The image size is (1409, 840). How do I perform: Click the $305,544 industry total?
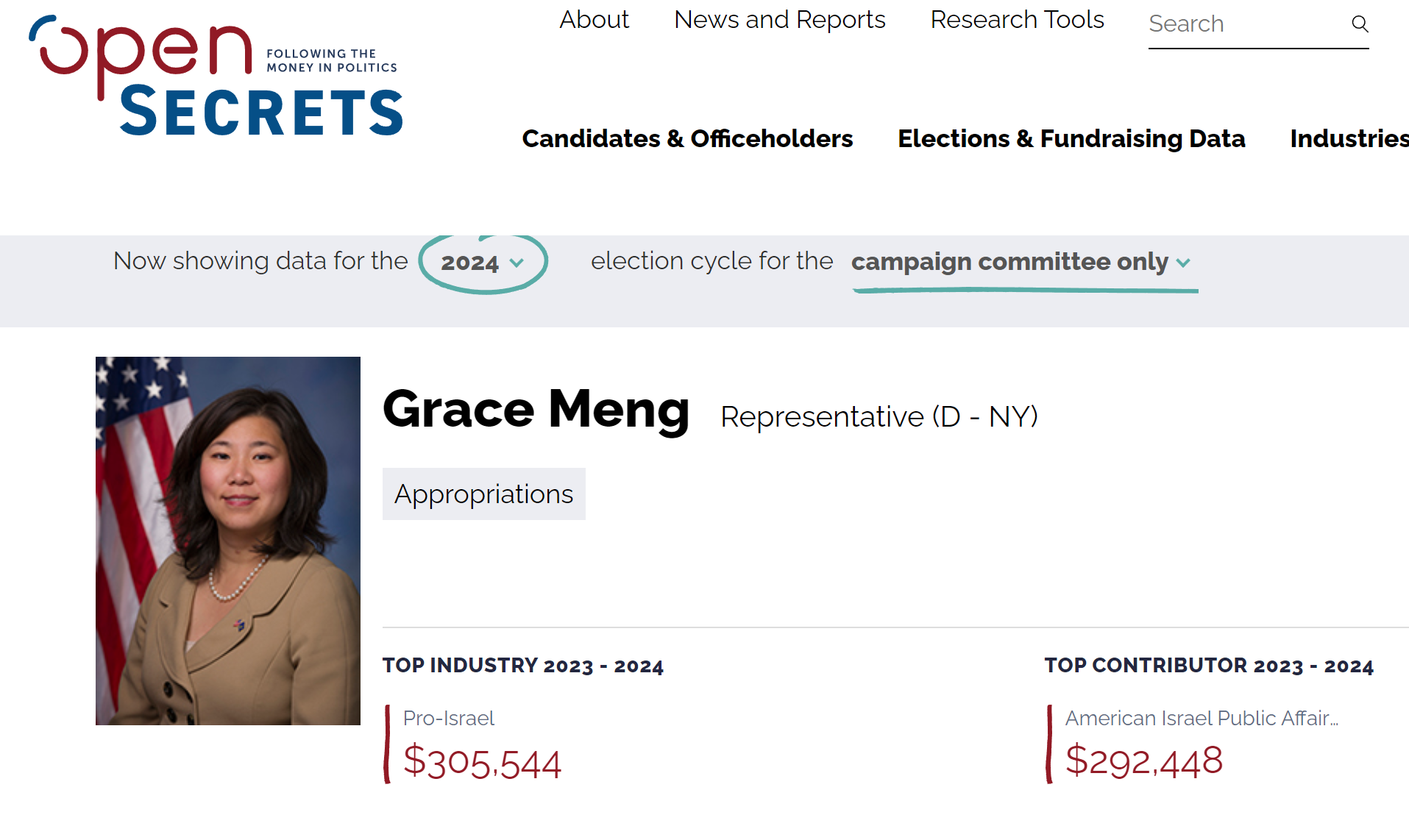[482, 763]
